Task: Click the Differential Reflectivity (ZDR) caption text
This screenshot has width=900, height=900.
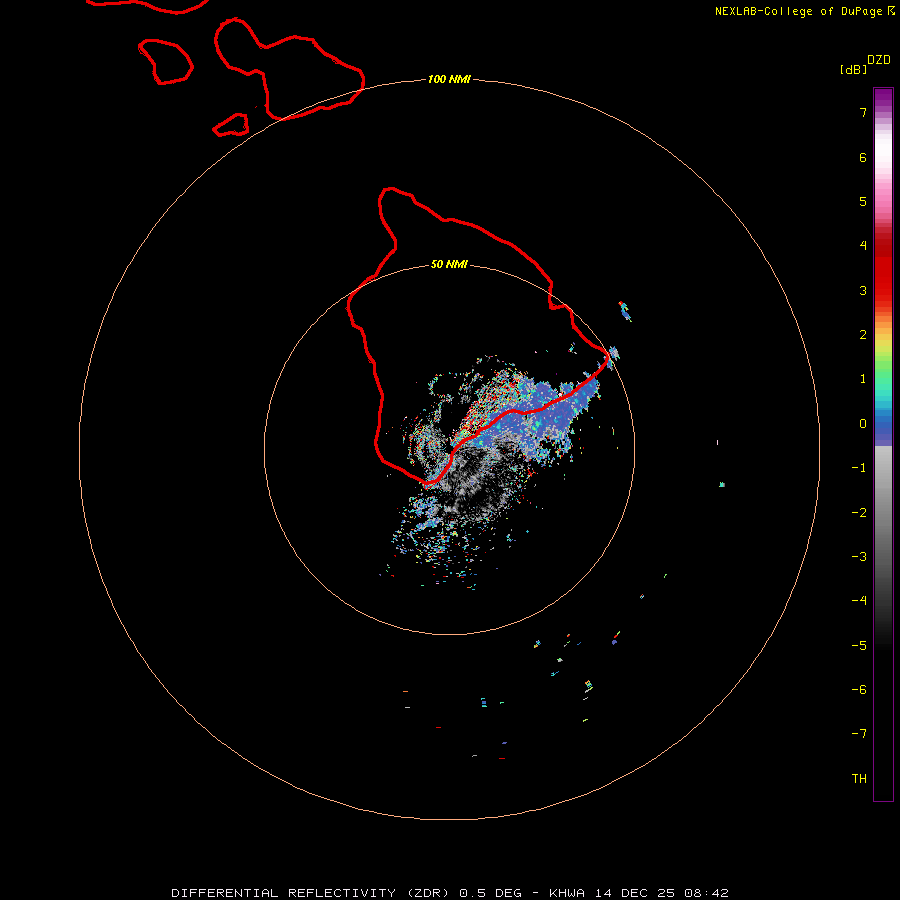Action: click(x=313, y=893)
